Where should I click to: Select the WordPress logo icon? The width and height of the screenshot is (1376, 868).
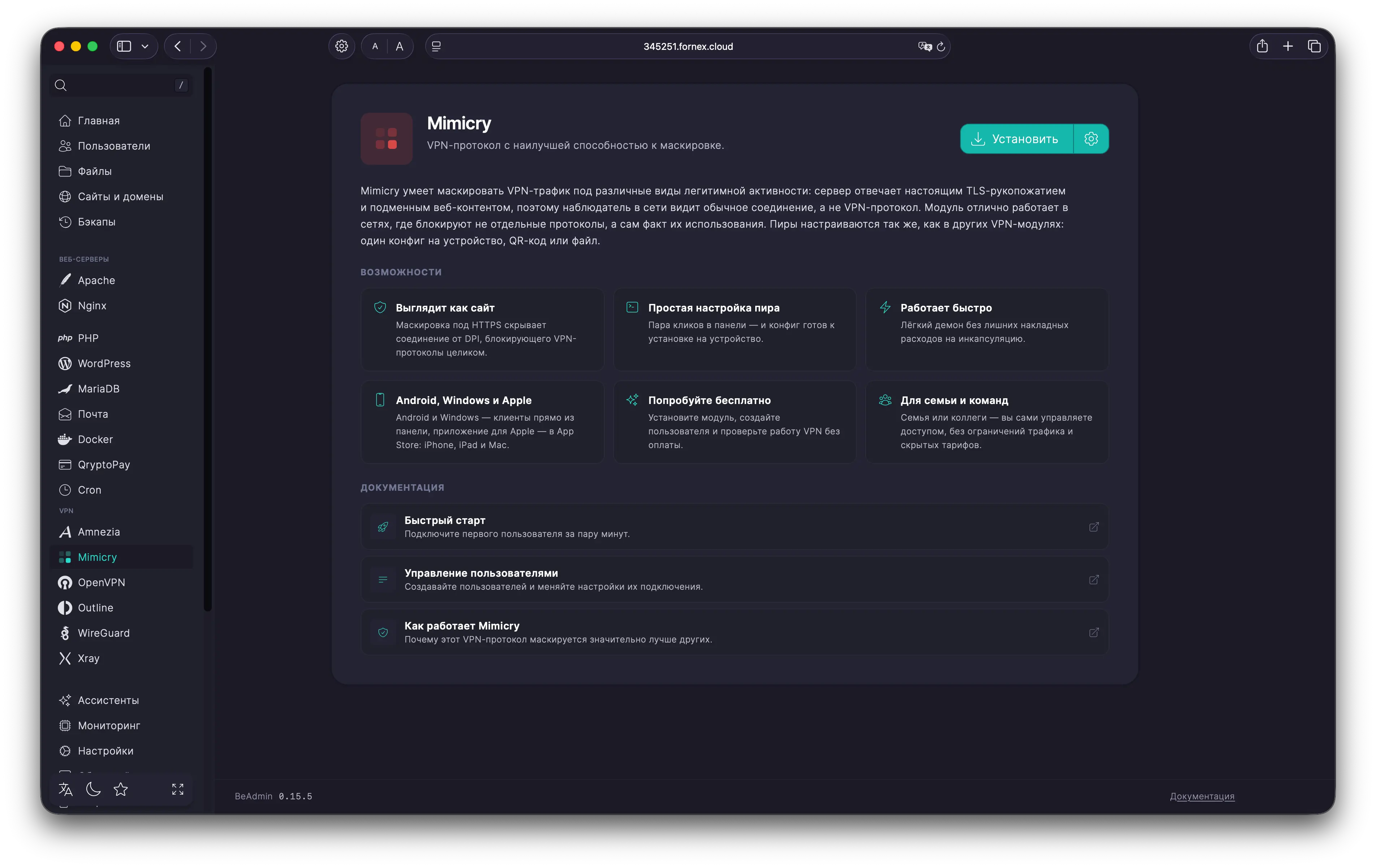tap(65, 364)
